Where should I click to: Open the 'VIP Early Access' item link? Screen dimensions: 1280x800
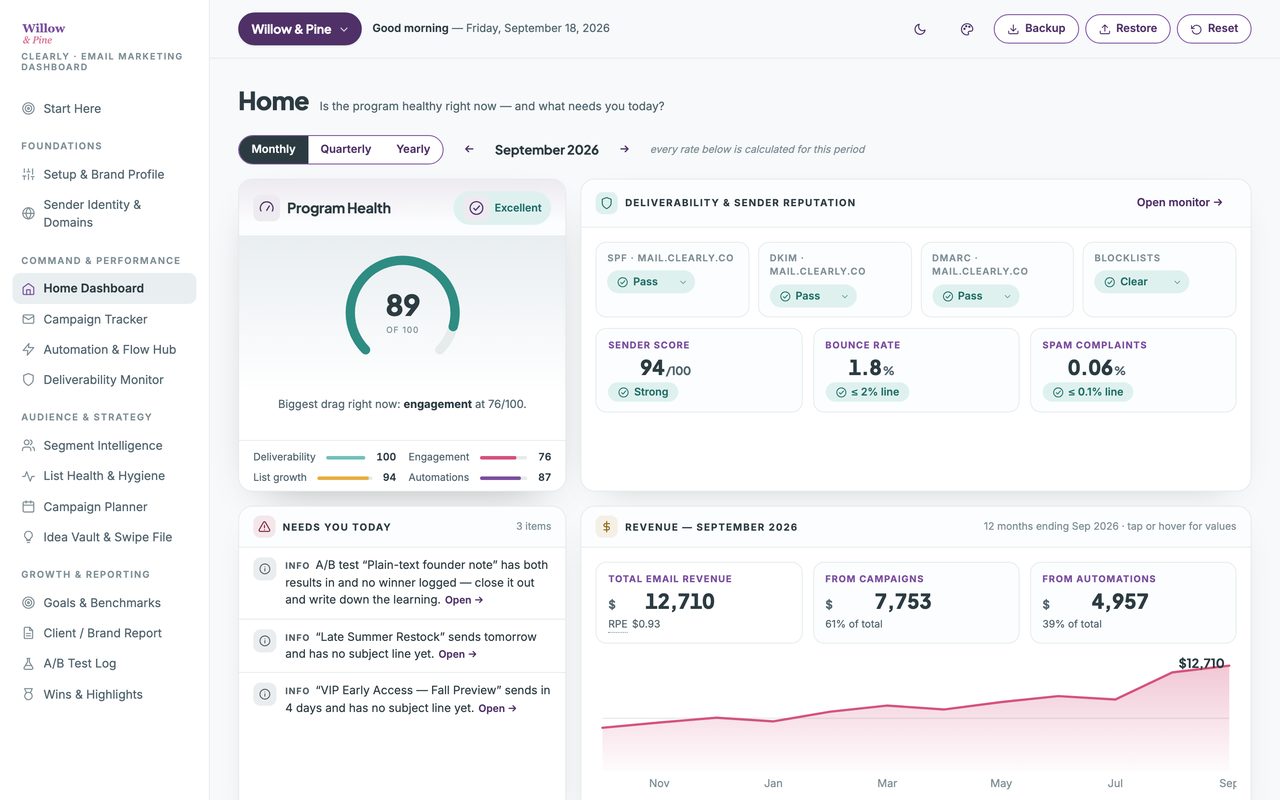click(498, 708)
